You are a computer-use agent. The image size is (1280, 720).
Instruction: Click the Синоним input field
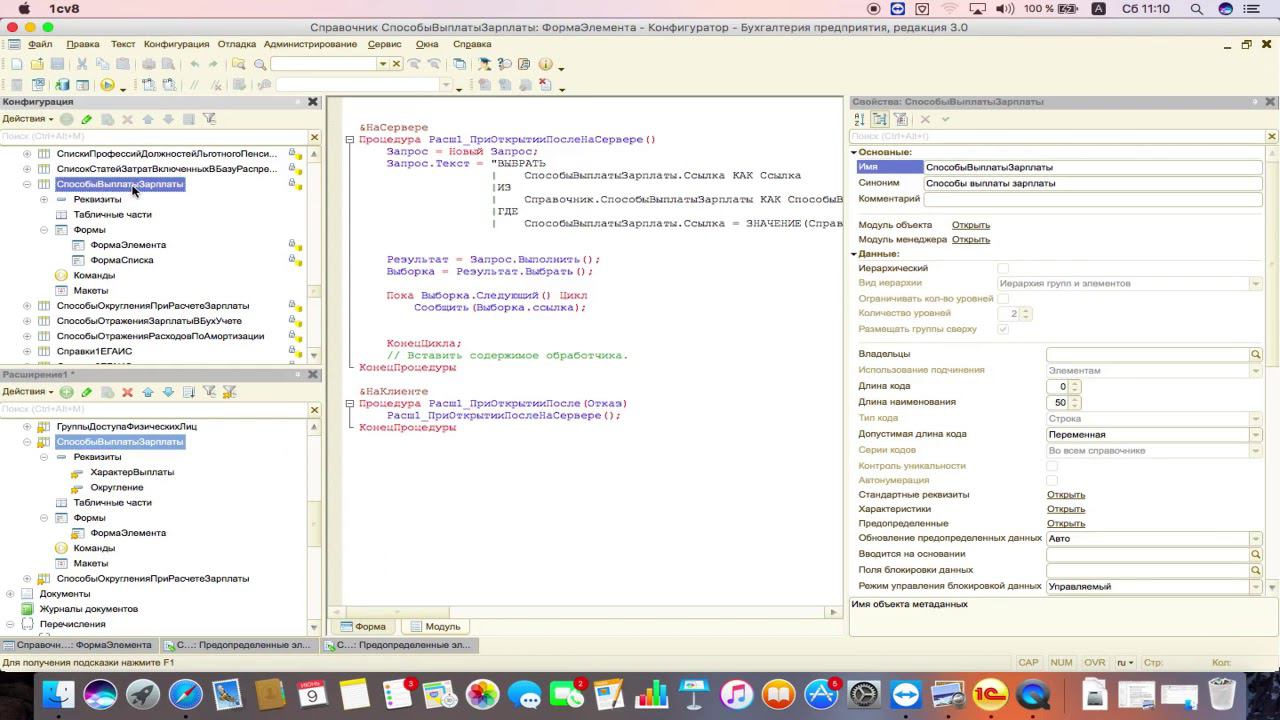1092,183
